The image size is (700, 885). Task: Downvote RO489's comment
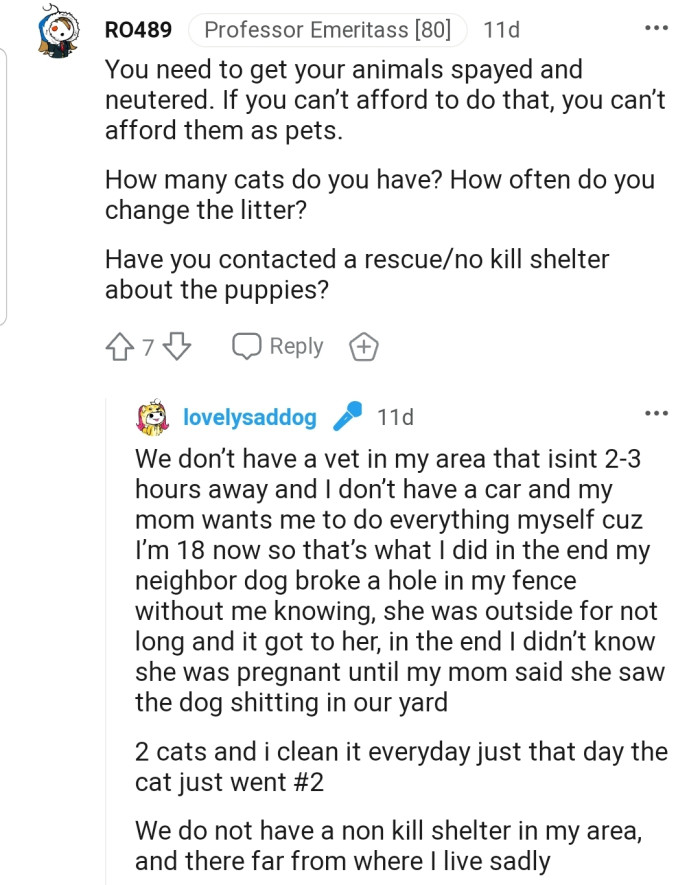click(177, 347)
